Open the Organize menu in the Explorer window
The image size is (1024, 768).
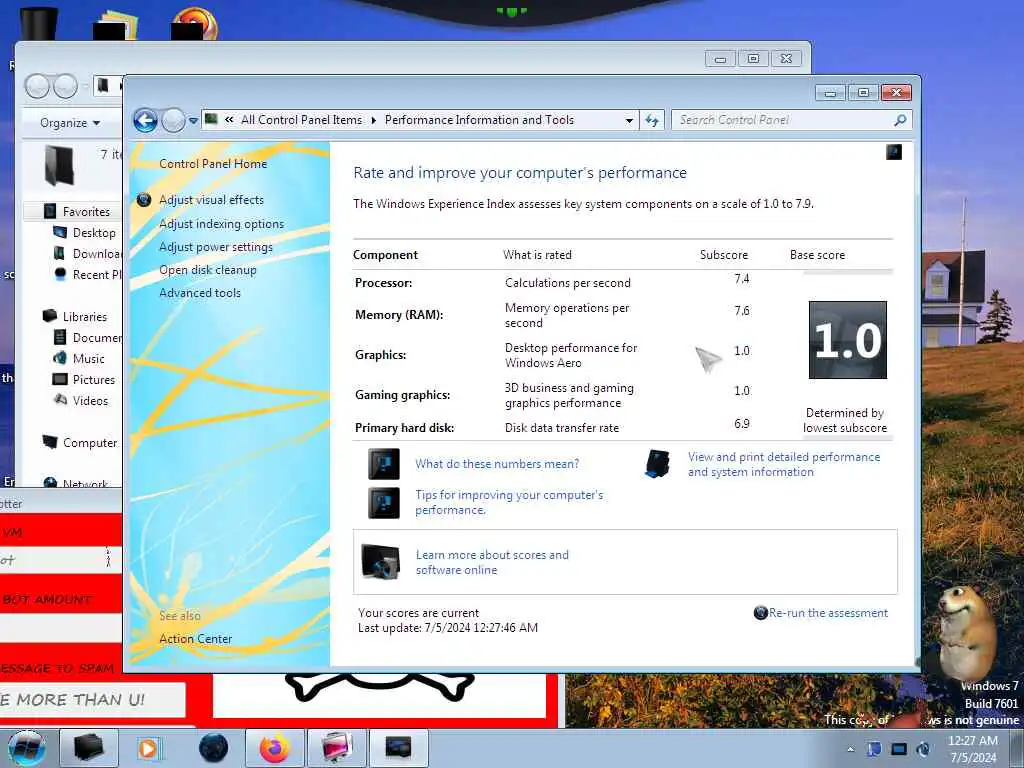(70, 123)
